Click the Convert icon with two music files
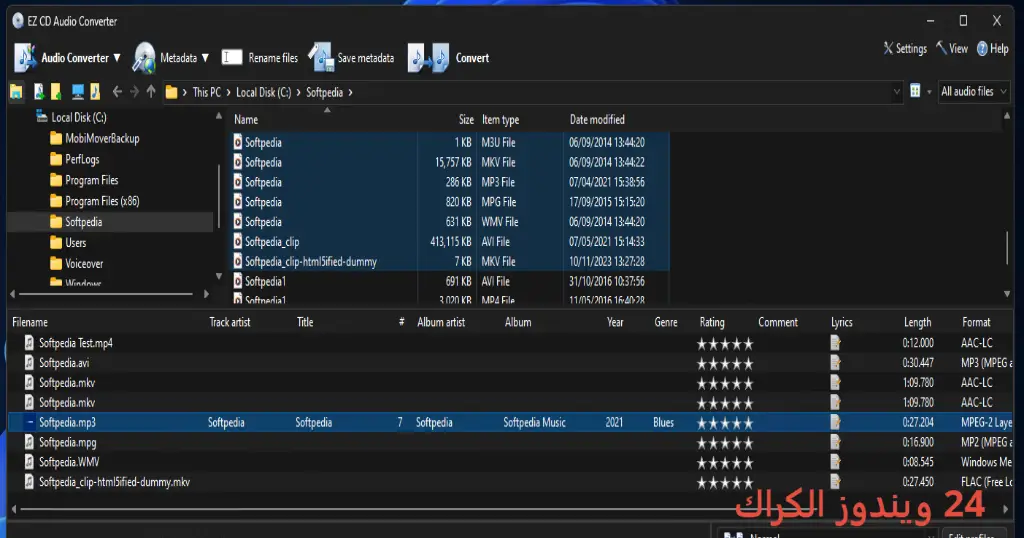 tap(428, 58)
